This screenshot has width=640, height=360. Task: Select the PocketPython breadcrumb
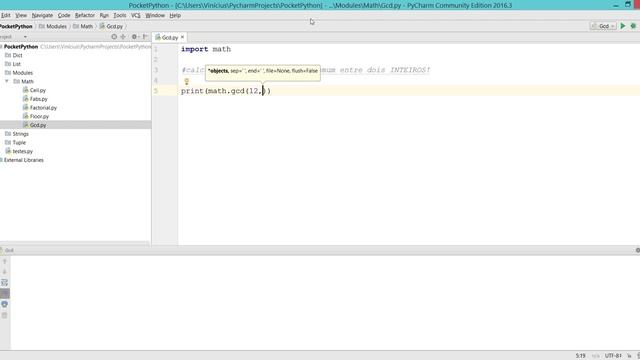[16, 26]
